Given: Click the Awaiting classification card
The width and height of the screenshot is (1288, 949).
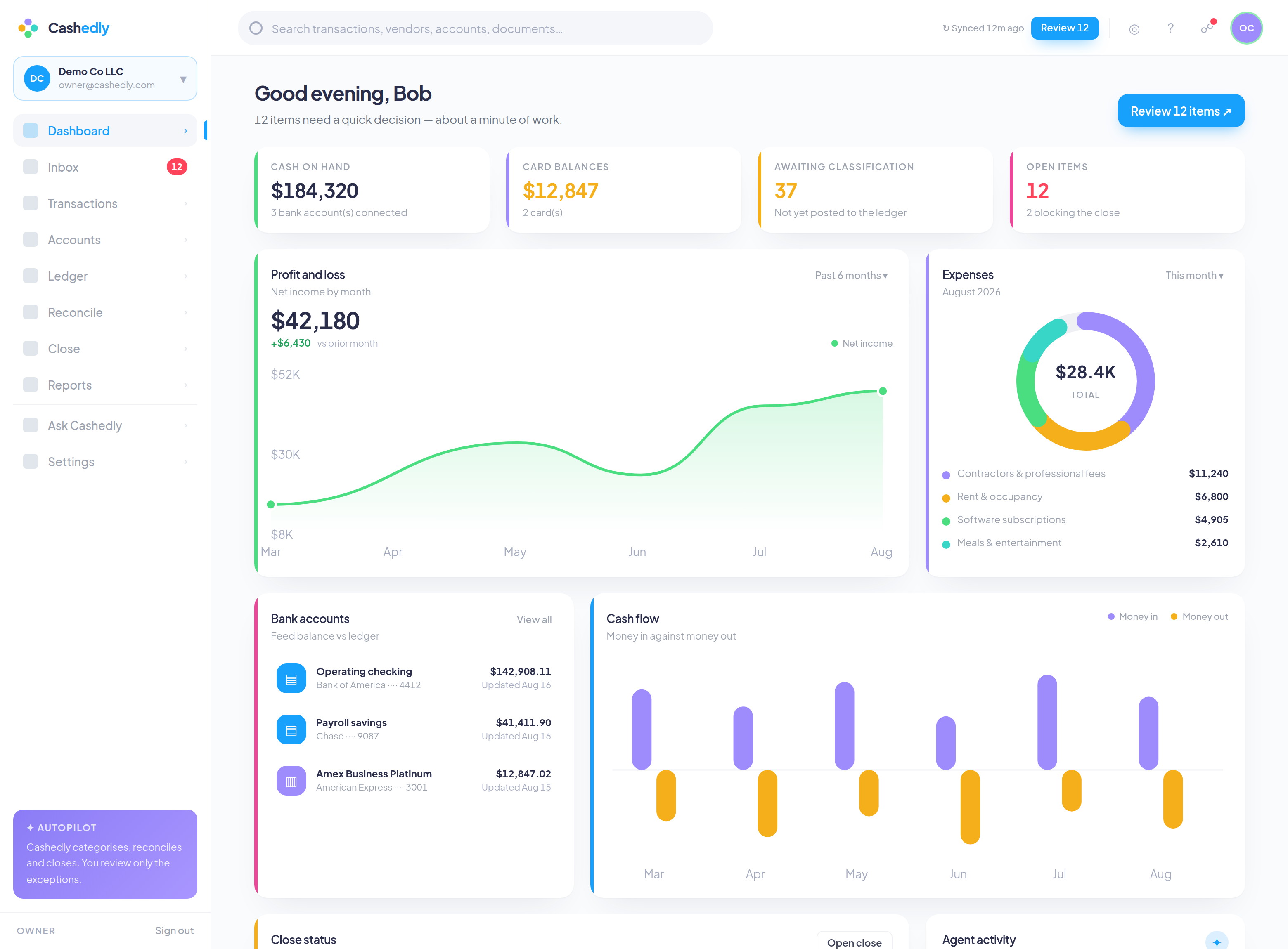Looking at the screenshot, I should (875, 189).
